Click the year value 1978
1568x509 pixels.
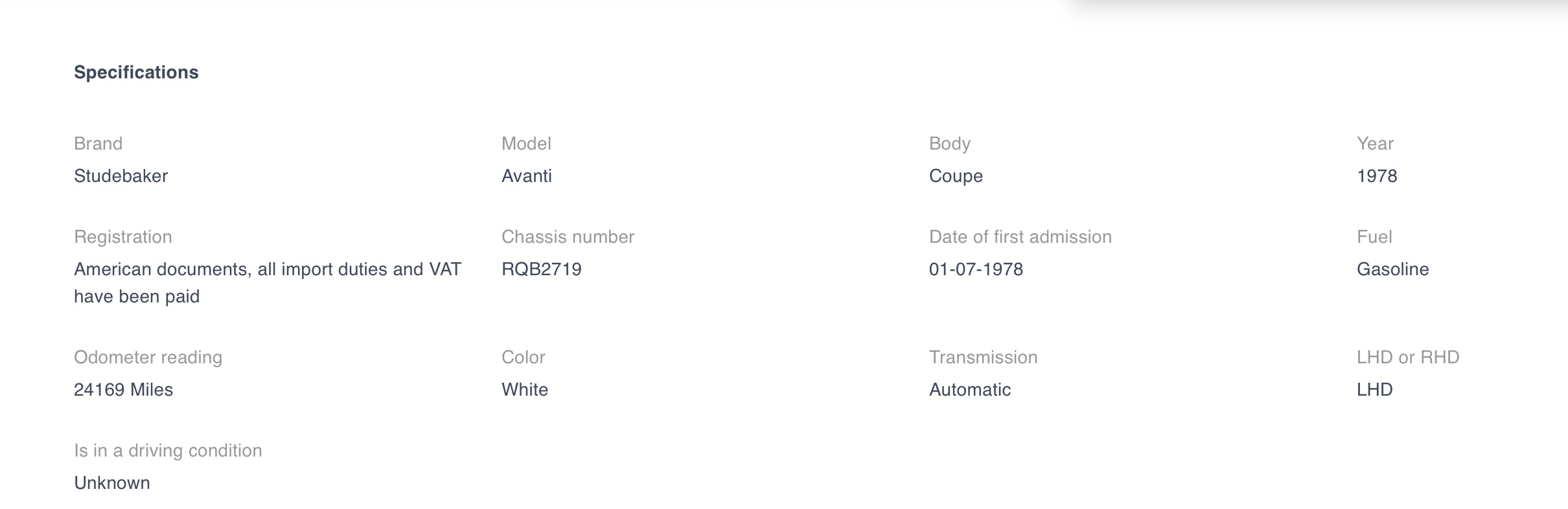1377,176
